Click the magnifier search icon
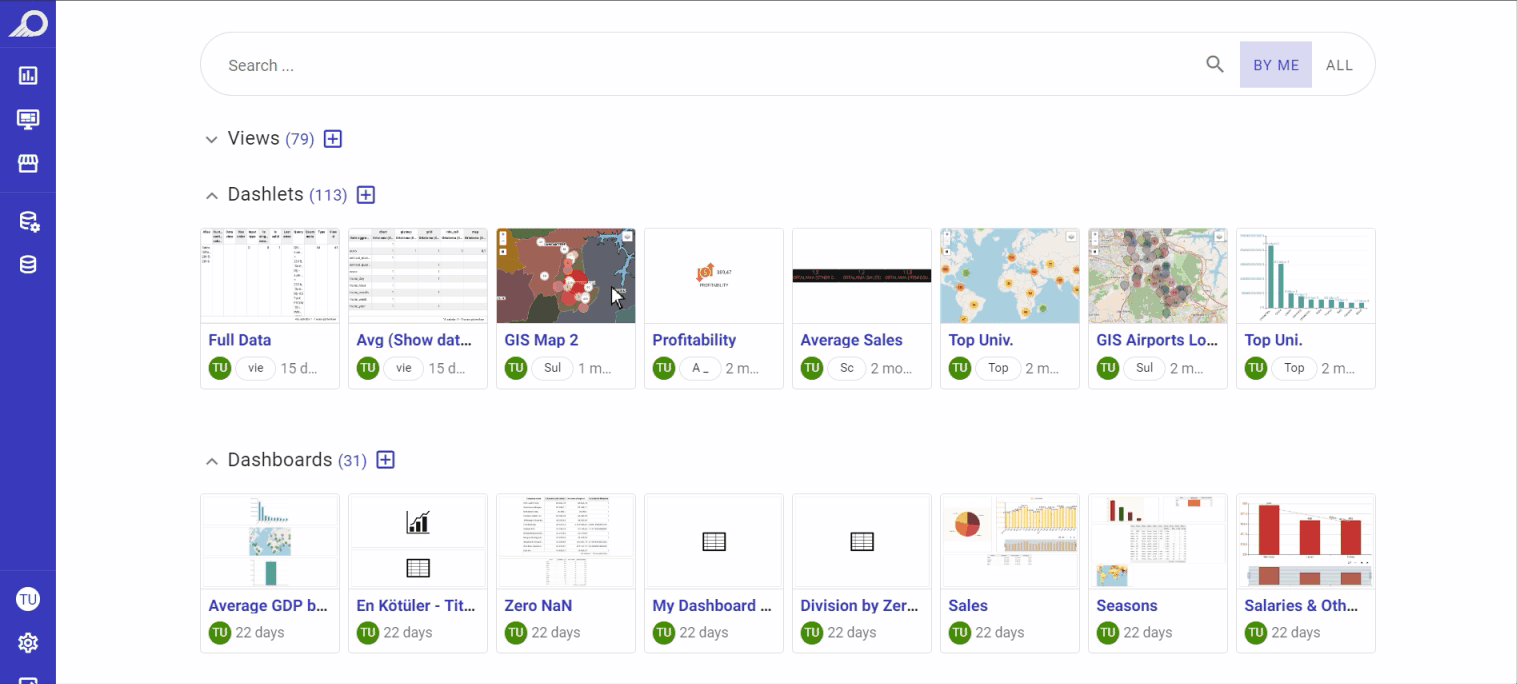This screenshot has height=684, width=1517. [1215, 65]
